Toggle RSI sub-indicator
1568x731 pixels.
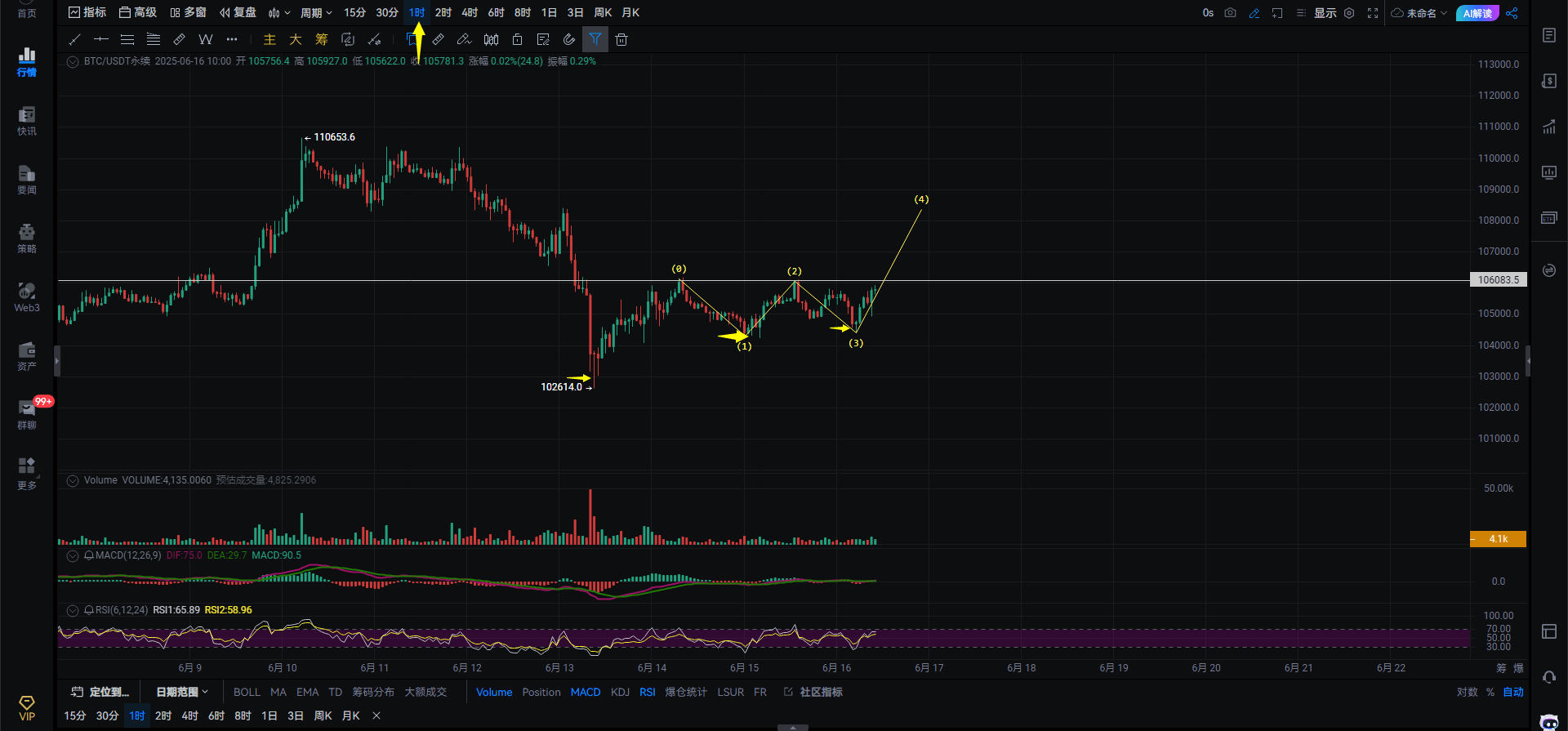(x=648, y=692)
